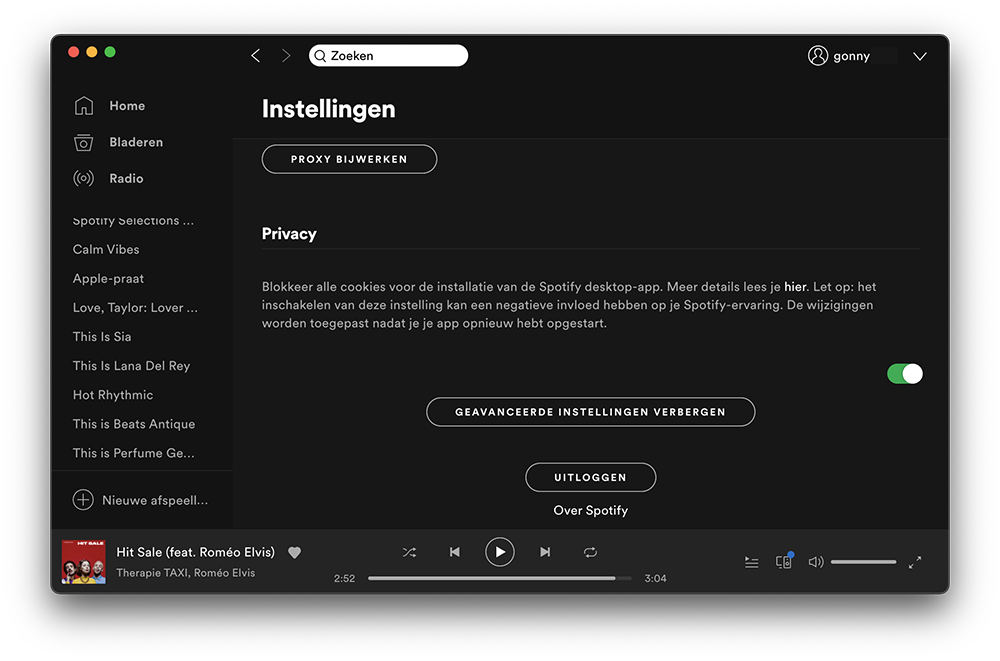Click the Bladeren browse icon
This screenshot has width=1000, height=661.
pyautogui.click(x=84, y=142)
